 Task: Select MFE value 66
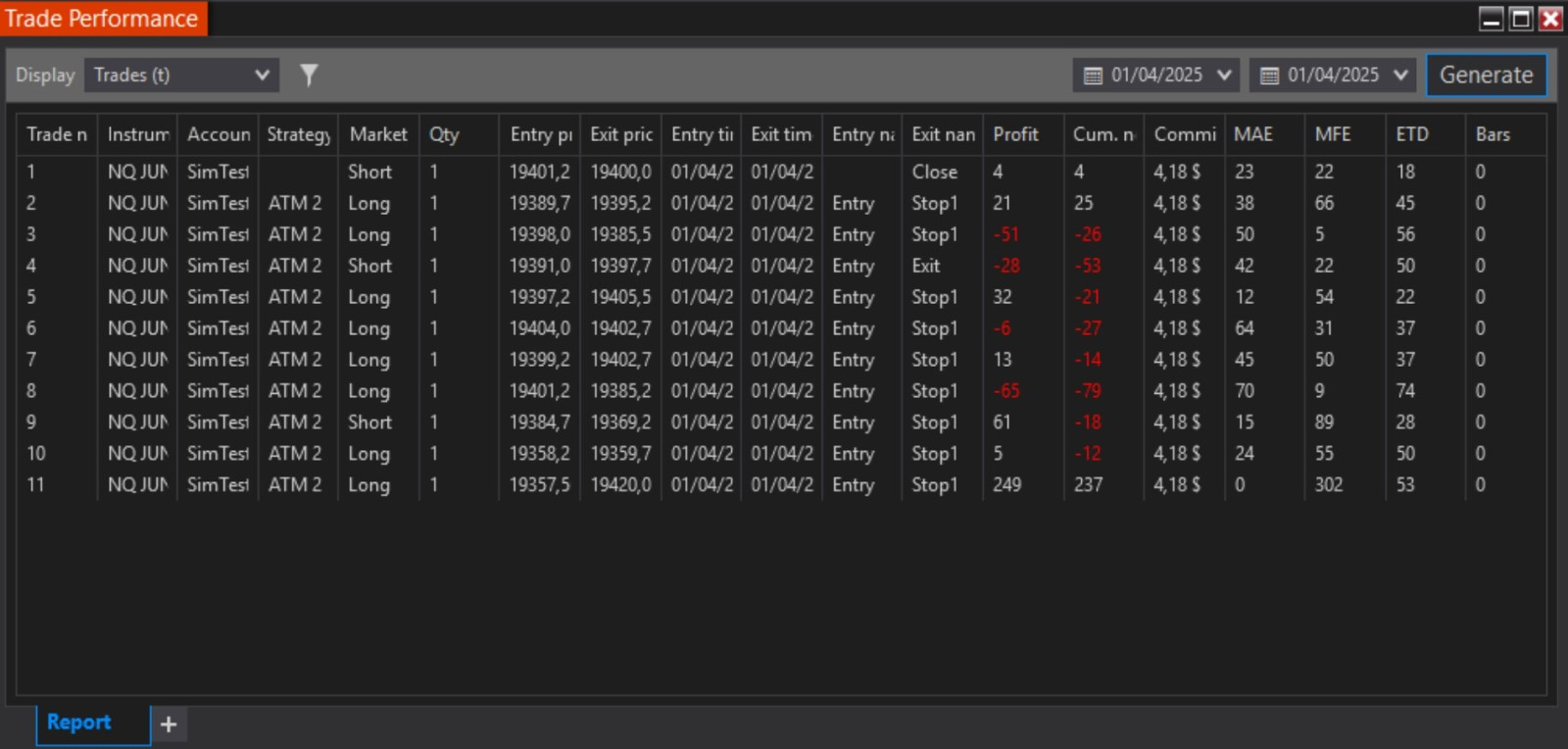point(1324,203)
